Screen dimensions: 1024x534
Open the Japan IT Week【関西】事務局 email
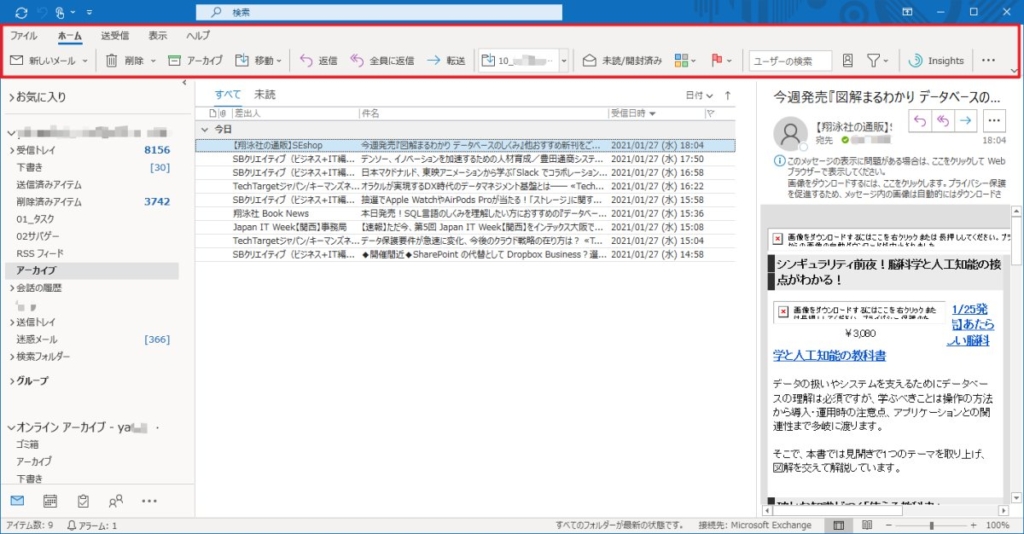(465, 227)
